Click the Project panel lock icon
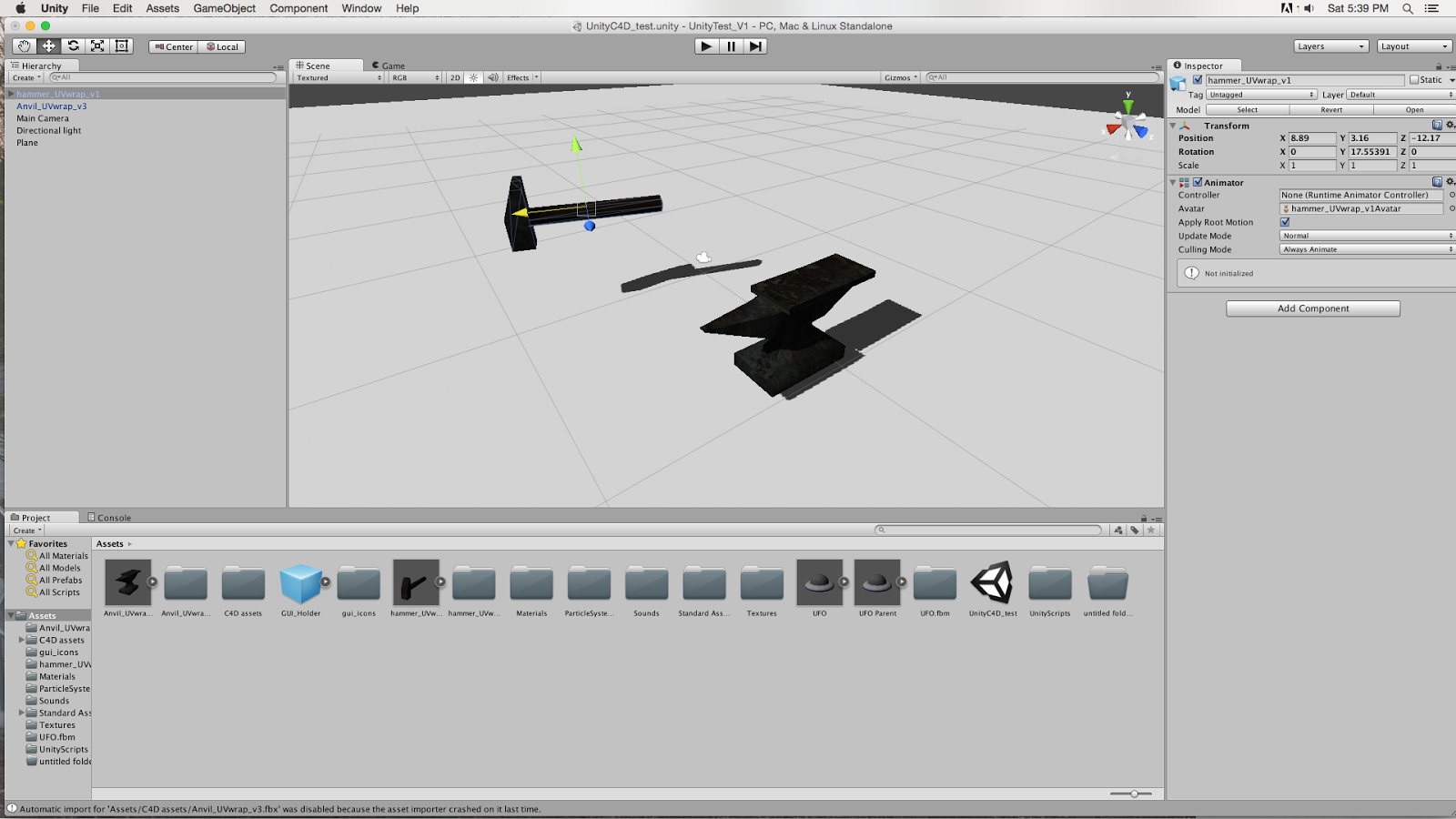 (1144, 518)
